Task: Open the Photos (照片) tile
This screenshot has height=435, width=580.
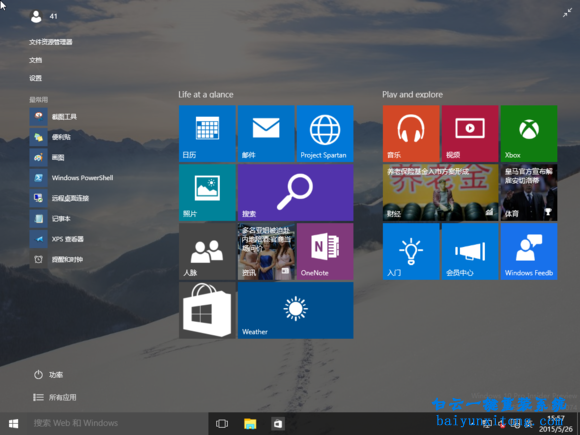Action: pyautogui.click(x=207, y=192)
